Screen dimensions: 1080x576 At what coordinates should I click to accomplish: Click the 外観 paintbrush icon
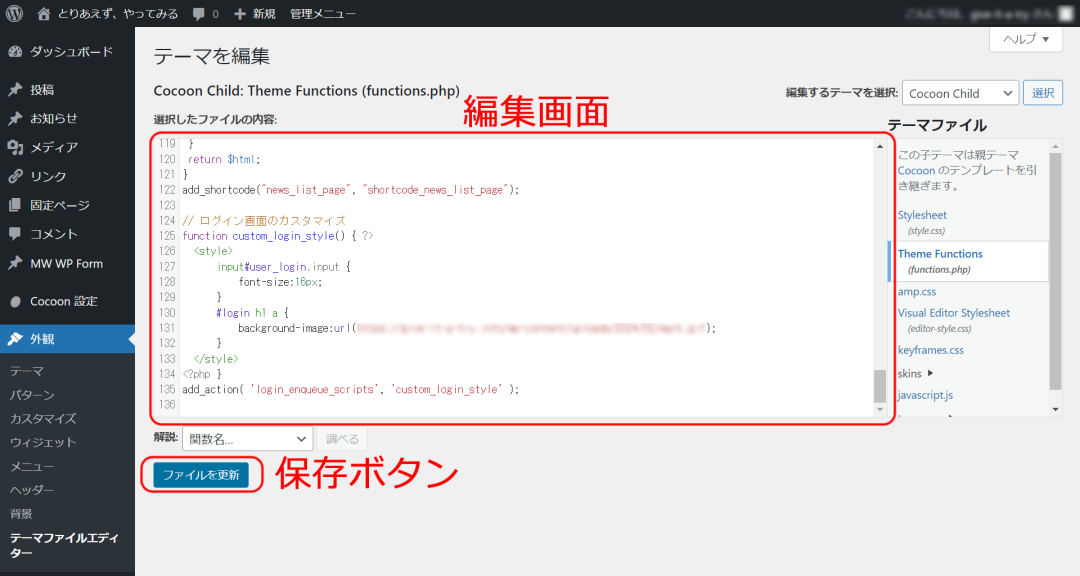(x=15, y=339)
